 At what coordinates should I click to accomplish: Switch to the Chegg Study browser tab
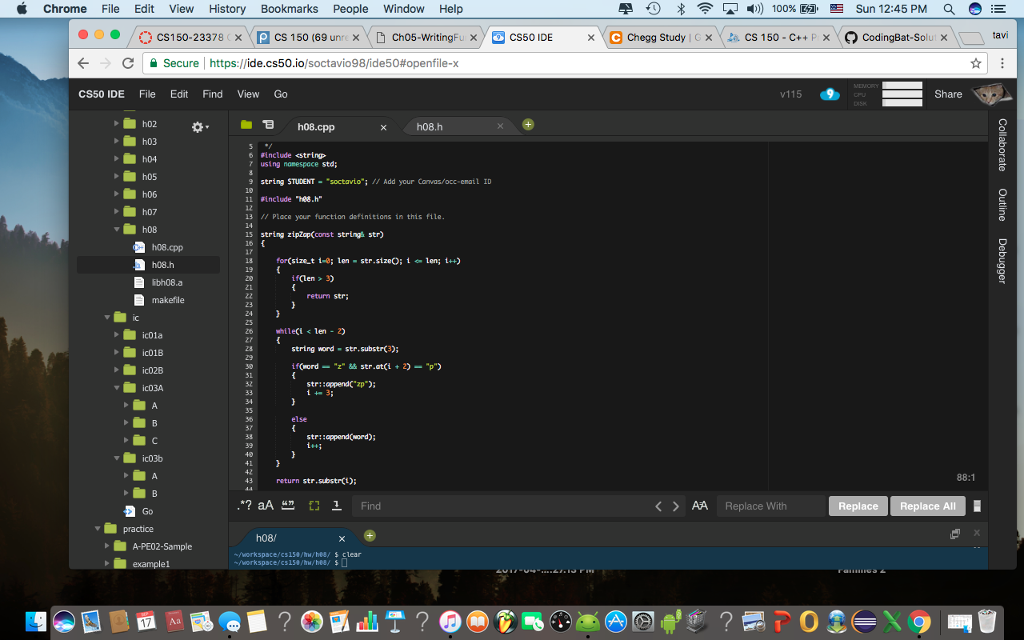pyautogui.click(x=662, y=37)
